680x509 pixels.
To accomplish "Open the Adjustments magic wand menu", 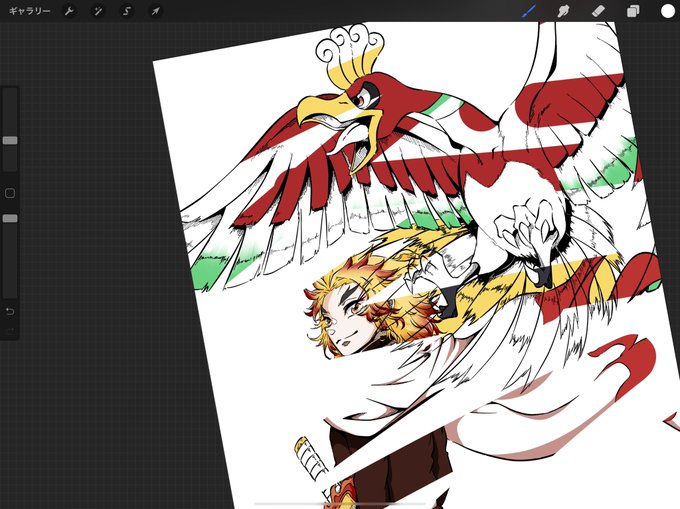I will tap(98, 11).
